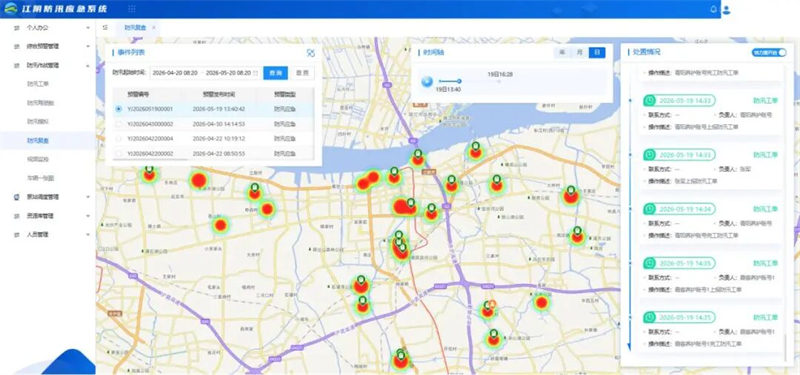Viewport: 800px width, 375px height.
Task: Expand the 联动调度管理 menu chevron
Action: click(88, 197)
